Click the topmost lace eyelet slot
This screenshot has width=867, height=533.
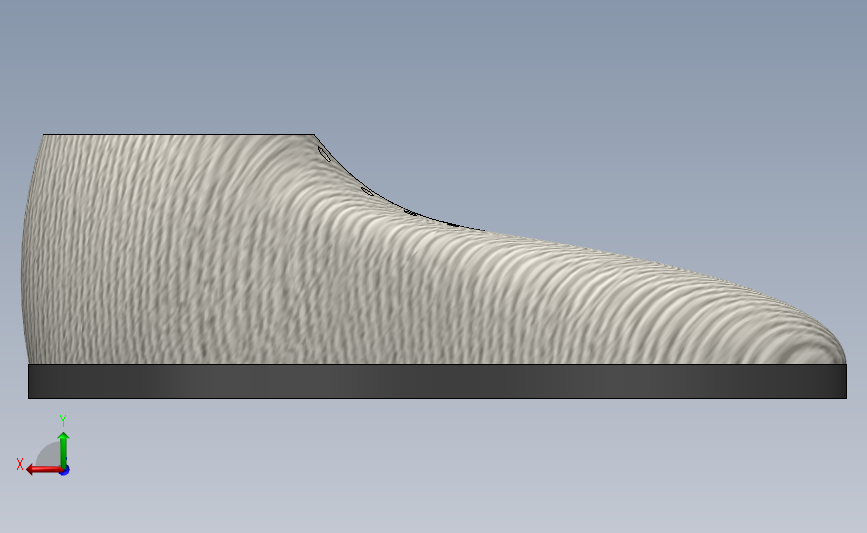(324, 154)
